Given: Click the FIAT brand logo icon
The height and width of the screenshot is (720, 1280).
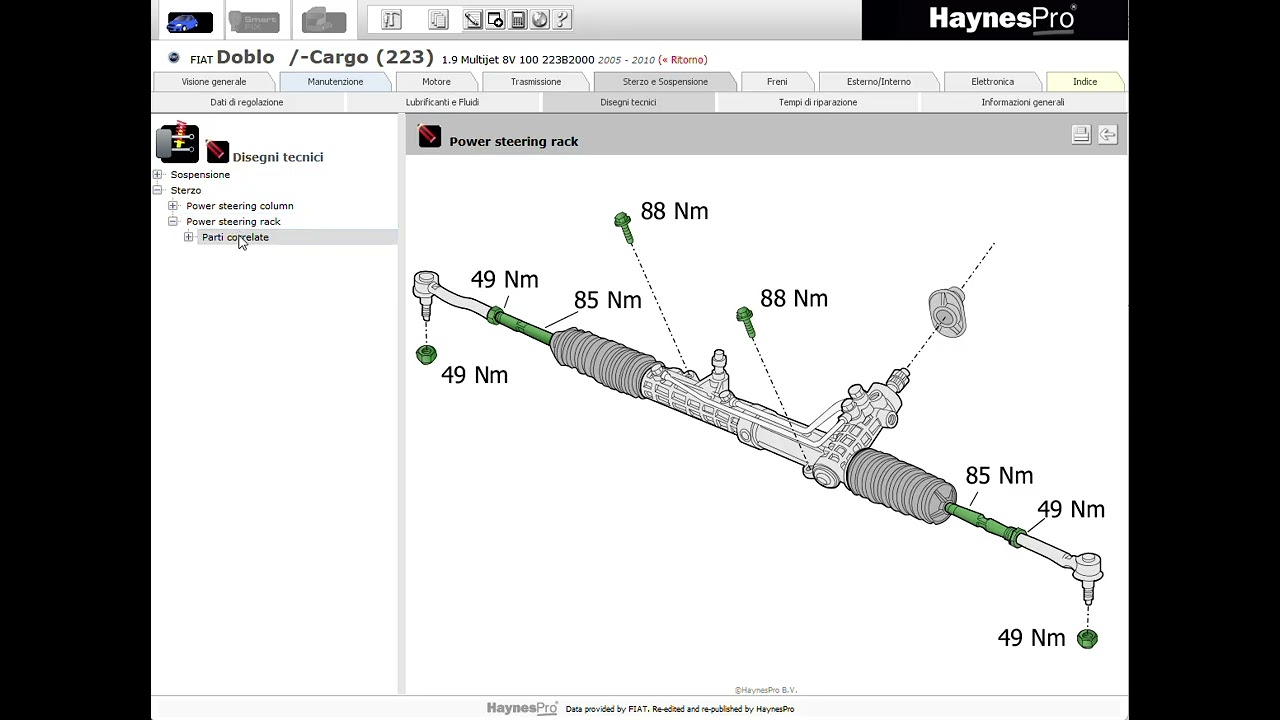Looking at the screenshot, I should point(174,59).
